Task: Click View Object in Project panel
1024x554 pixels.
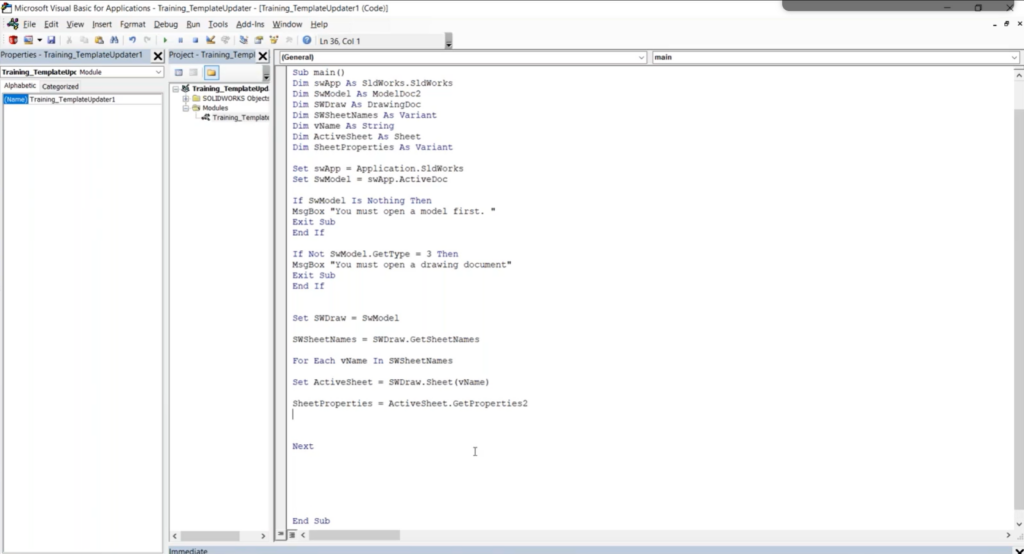Action: [194, 73]
